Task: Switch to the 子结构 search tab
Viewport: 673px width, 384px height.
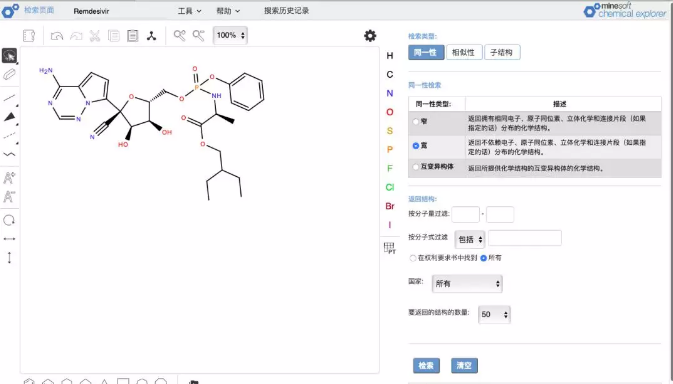Action: tap(502, 52)
